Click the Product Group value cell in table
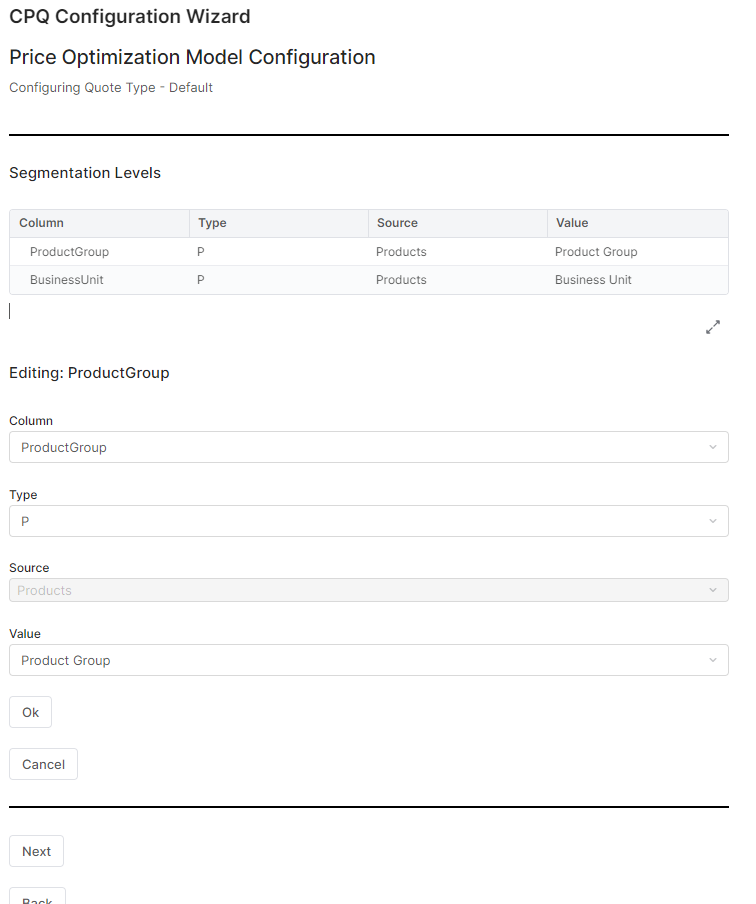 596,252
